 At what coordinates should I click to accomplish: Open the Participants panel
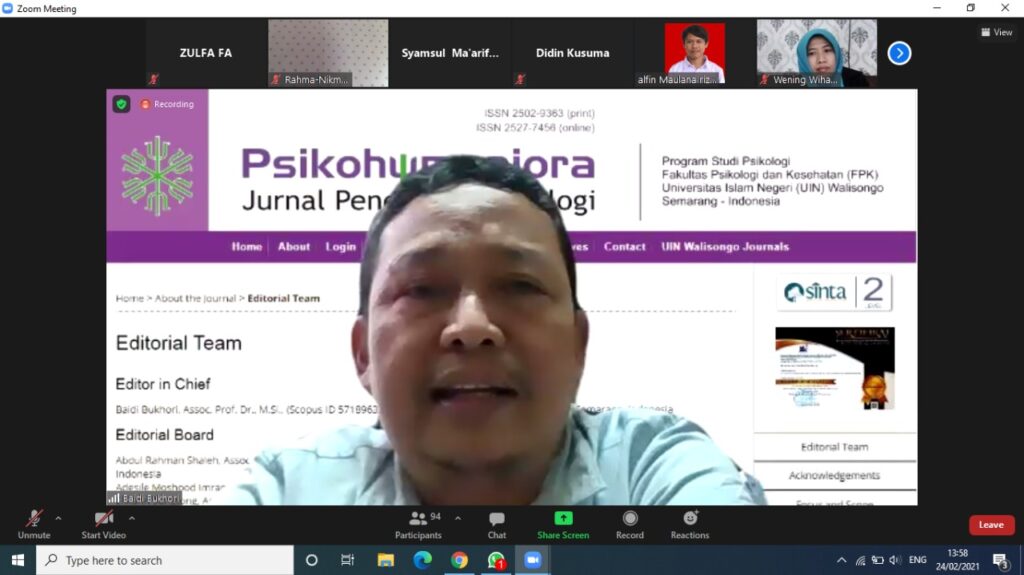418,525
